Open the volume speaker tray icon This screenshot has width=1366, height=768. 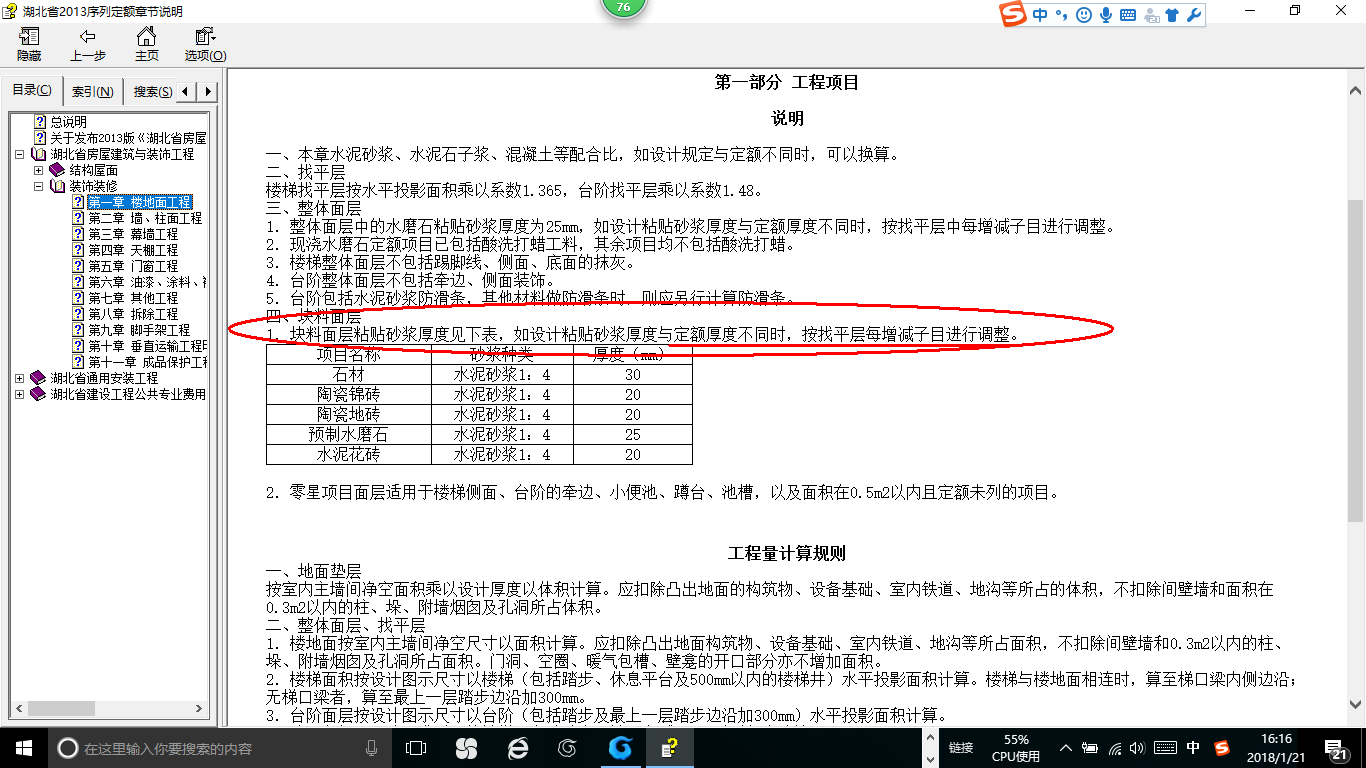pyautogui.click(x=1139, y=748)
